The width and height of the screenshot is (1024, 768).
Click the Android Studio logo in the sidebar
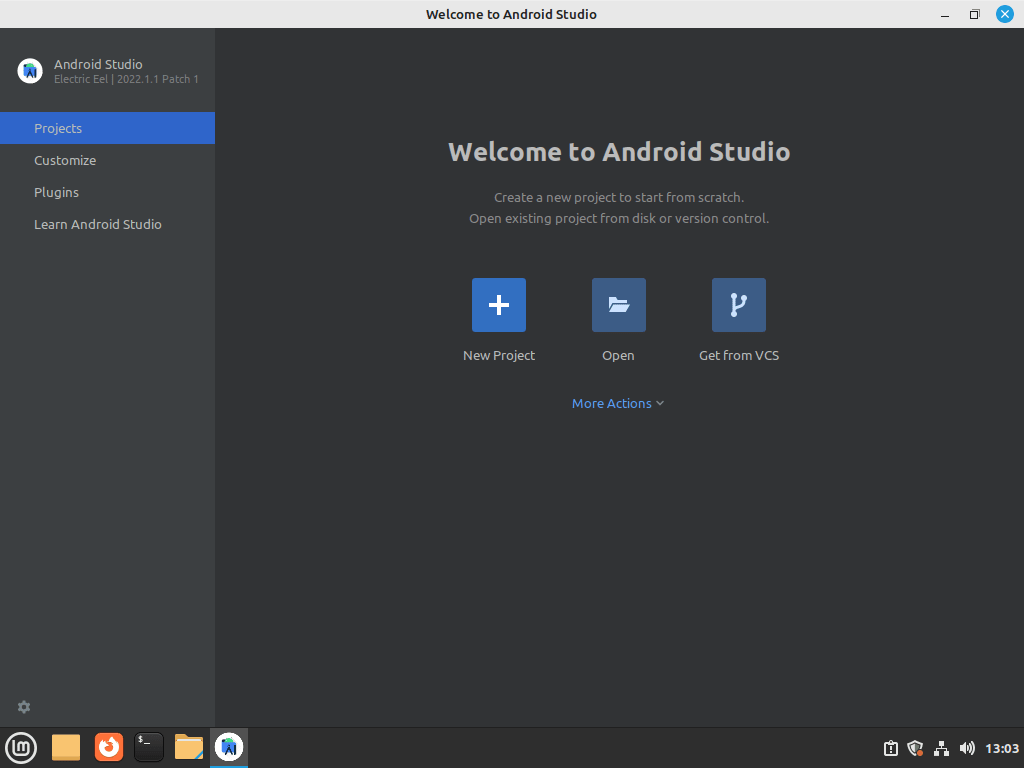pyautogui.click(x=28, y=70)
